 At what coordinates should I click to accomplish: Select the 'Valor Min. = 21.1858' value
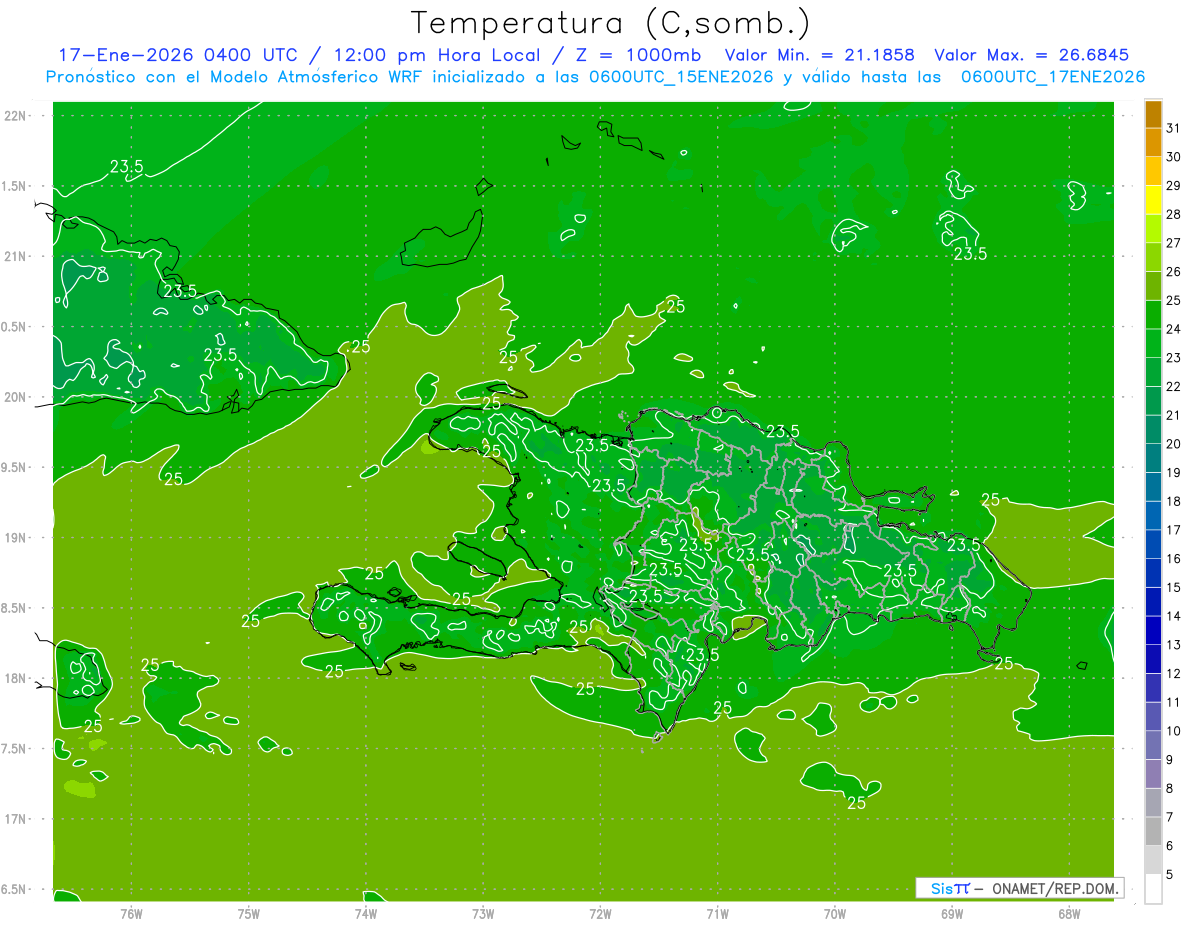(821, 55)
